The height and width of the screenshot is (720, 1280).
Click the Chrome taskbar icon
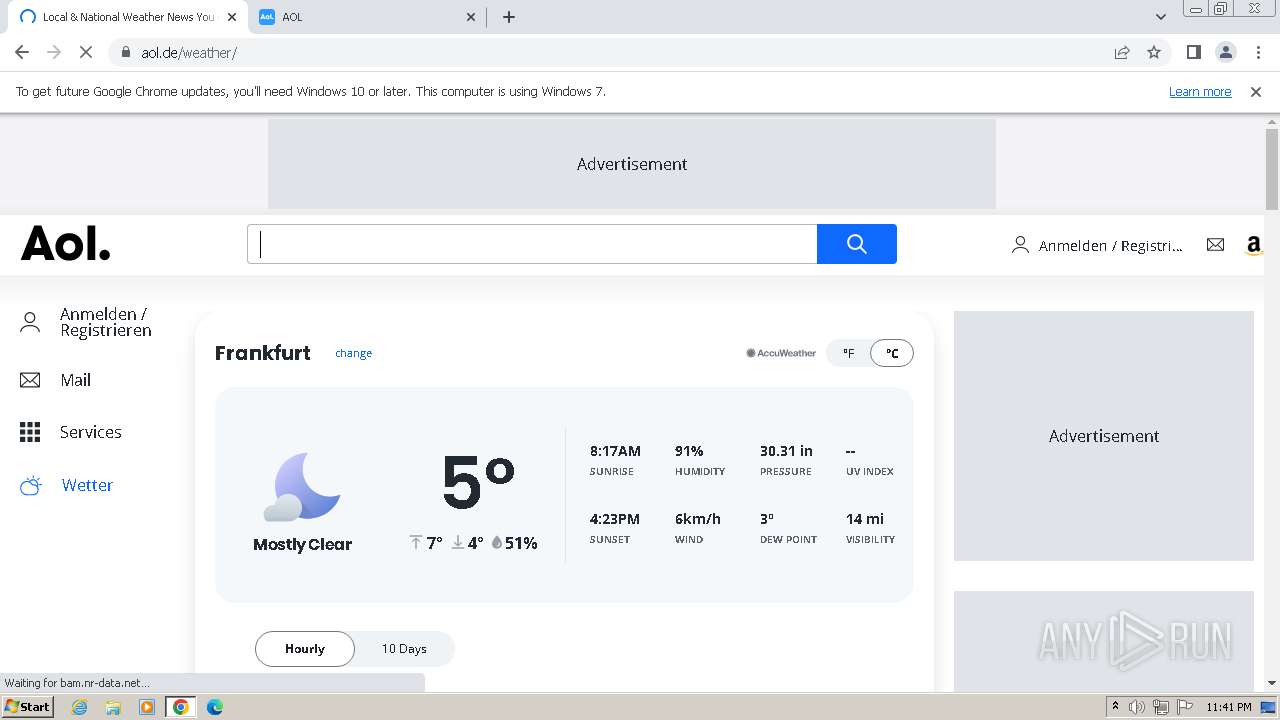click(181, 707)
